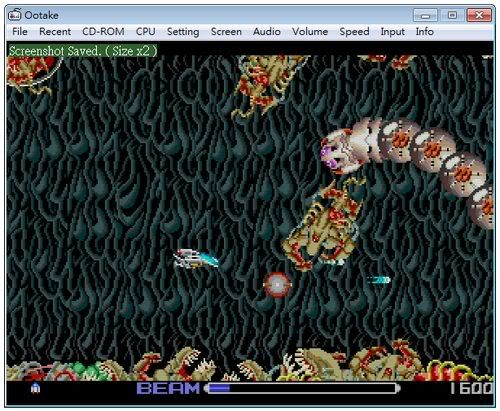This screenshot has width=500, height=411.
Task: Open the Info menu
Action: tap(425, 32)
